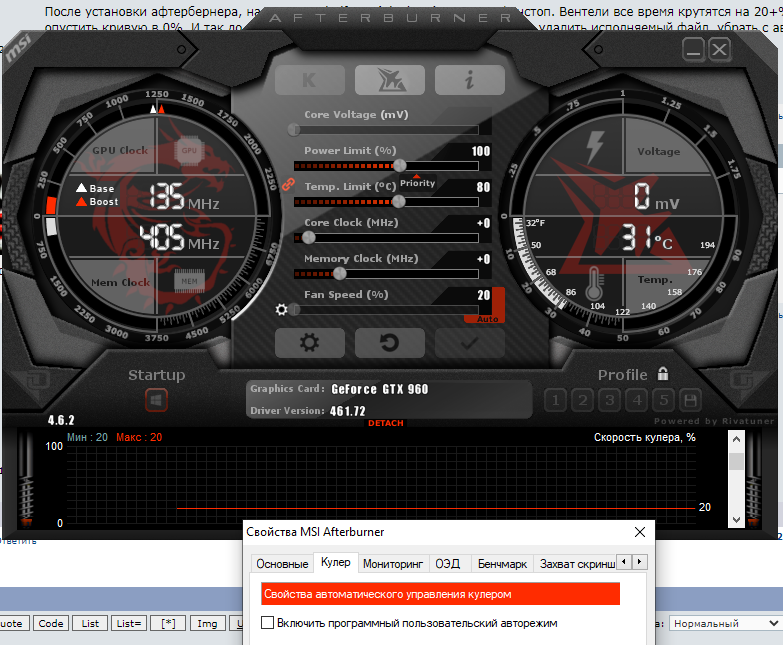
Task: Click the forum Code button
Action: point(51,624)
